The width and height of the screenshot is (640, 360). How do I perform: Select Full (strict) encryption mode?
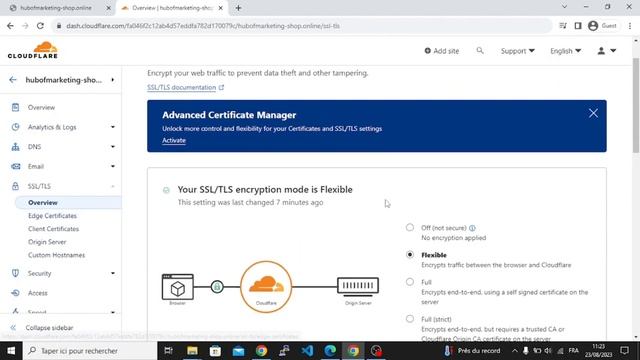tap(410, 319)
